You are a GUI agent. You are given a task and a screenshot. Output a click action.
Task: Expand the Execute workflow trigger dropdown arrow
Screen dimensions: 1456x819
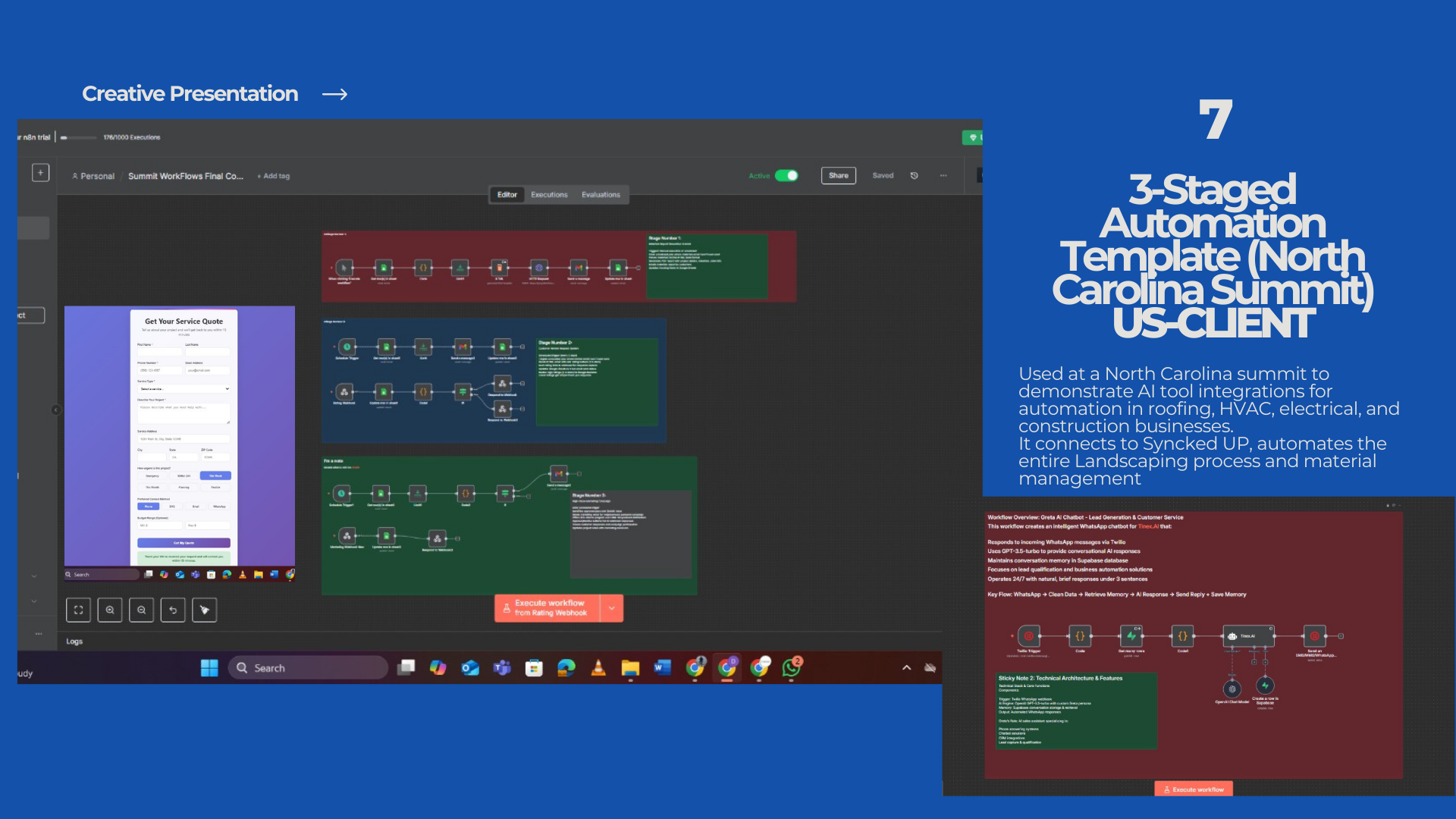(x=612, y=608)
